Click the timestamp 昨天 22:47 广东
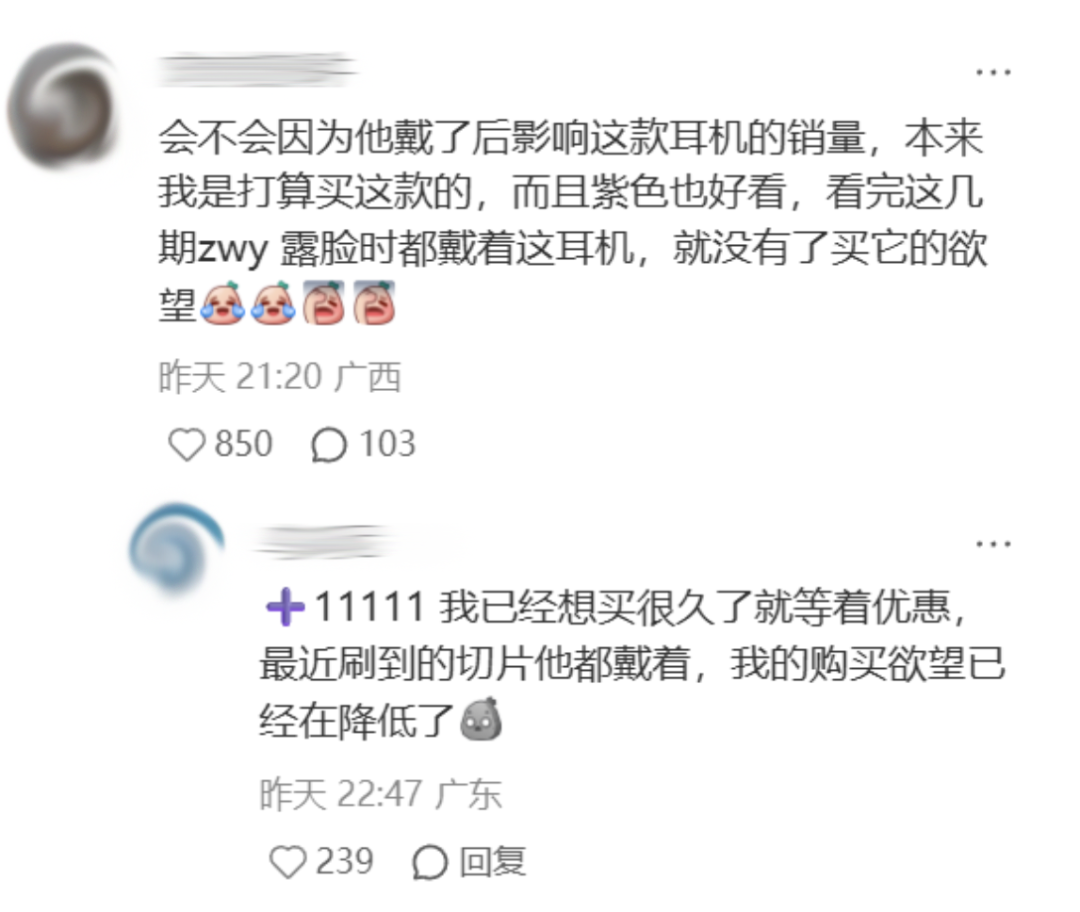 (x=381, y=794)
